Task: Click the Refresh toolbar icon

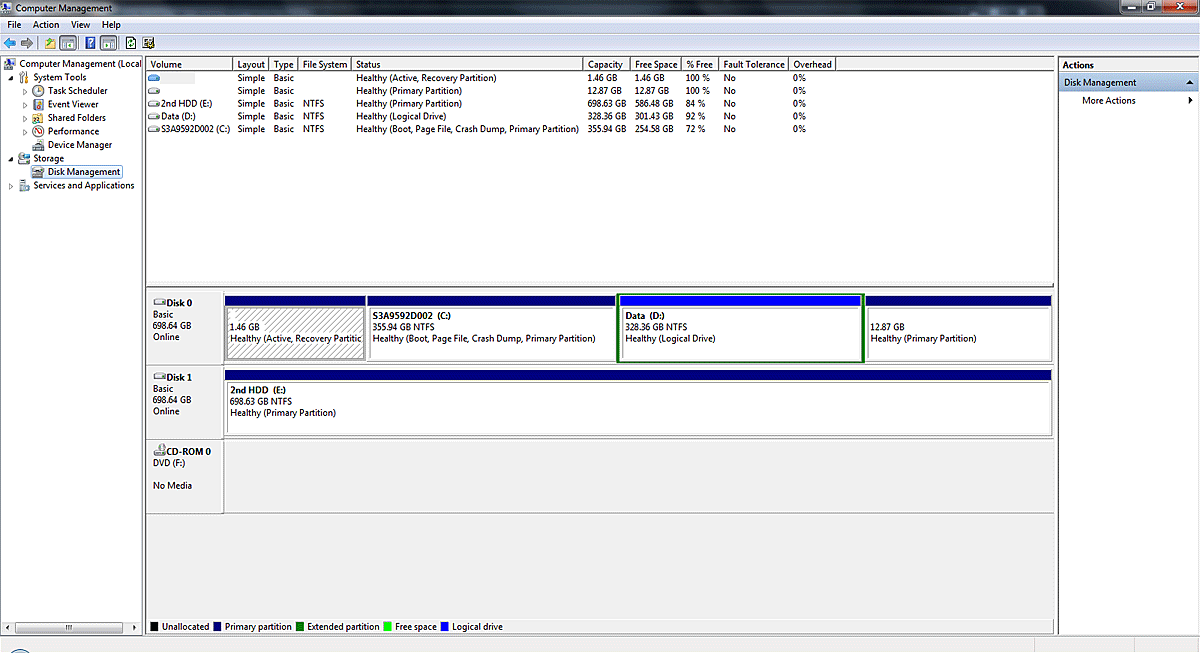Action: click(x=130, y=43)
